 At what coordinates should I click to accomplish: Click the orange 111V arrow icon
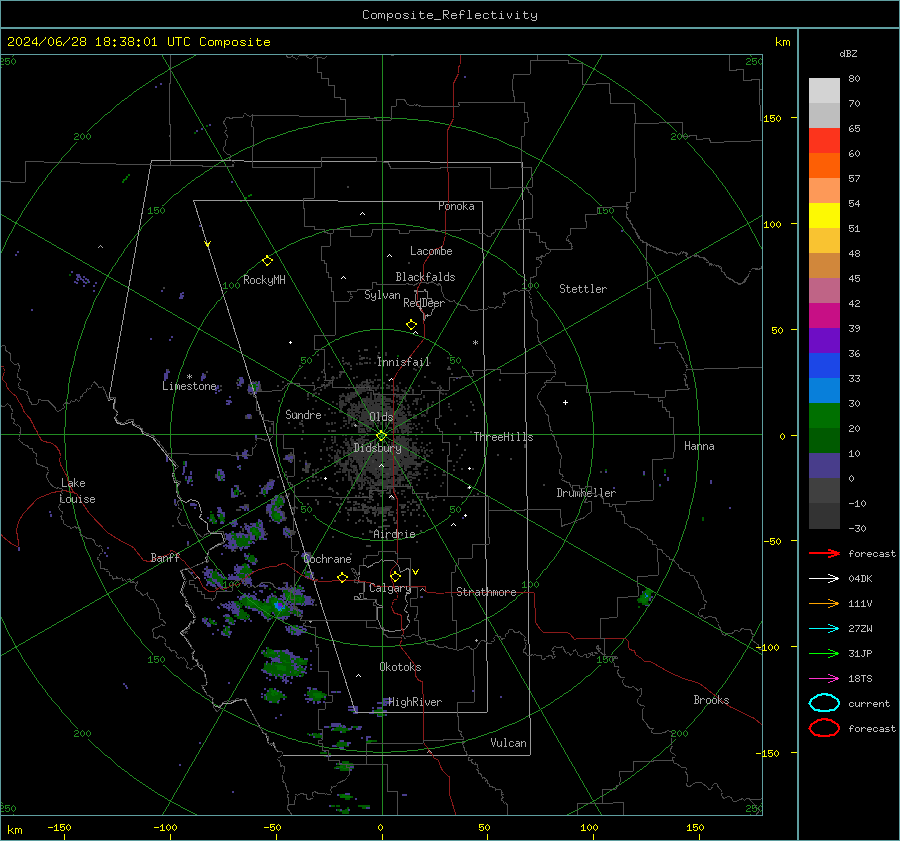point(824,603)
